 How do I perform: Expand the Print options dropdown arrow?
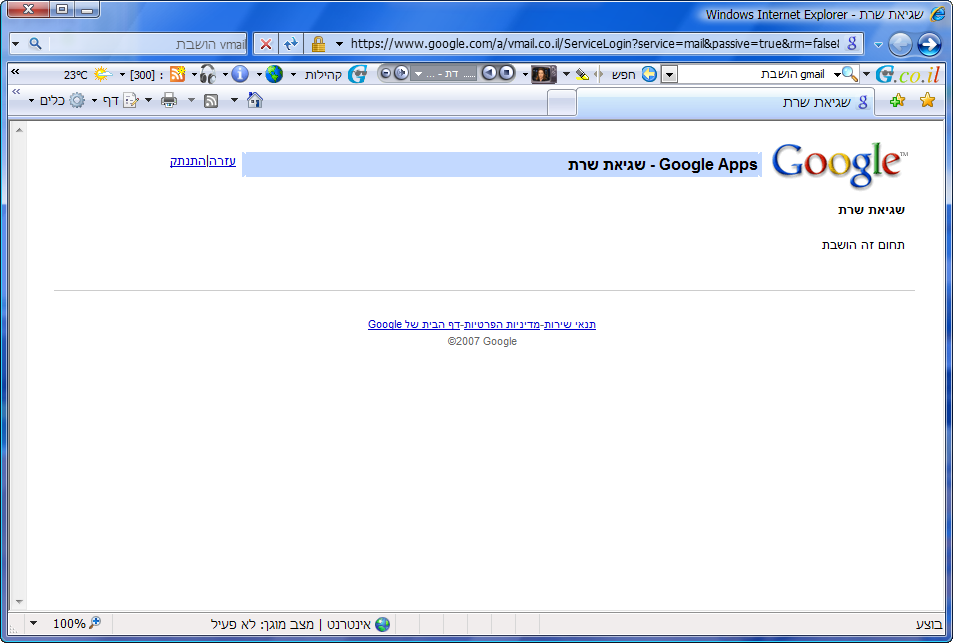click(x=148, y=100)
